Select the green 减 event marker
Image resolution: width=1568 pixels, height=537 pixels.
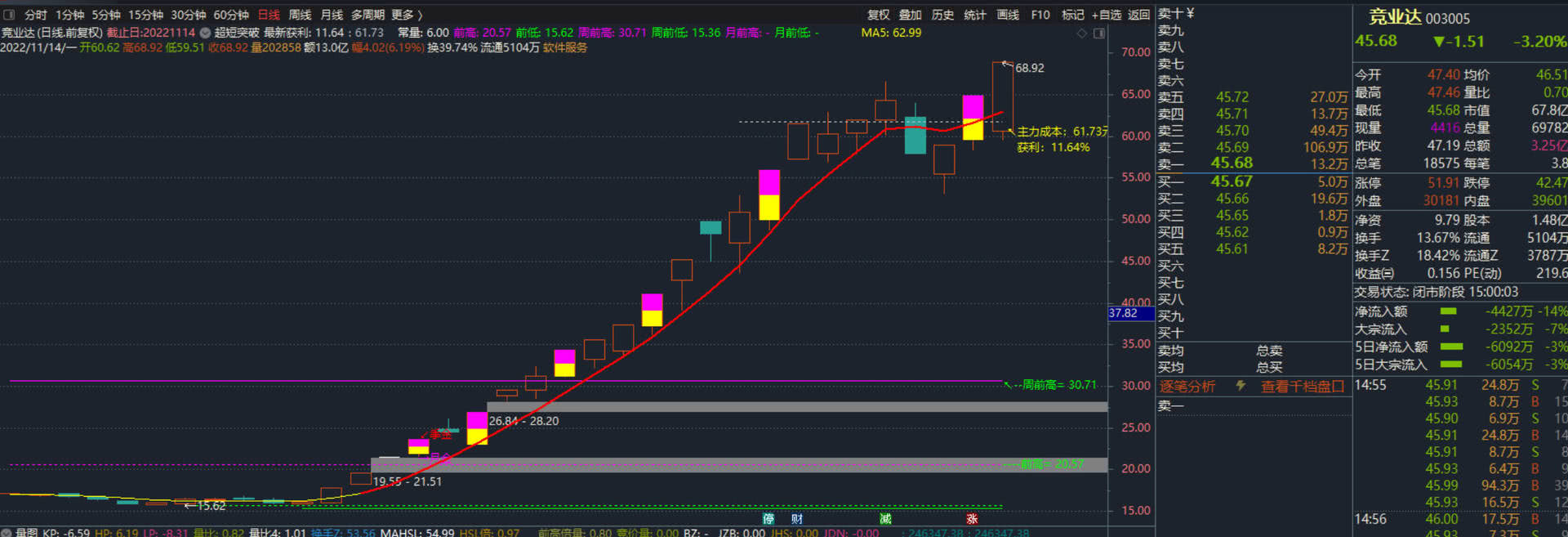click(x=885, y=518)
